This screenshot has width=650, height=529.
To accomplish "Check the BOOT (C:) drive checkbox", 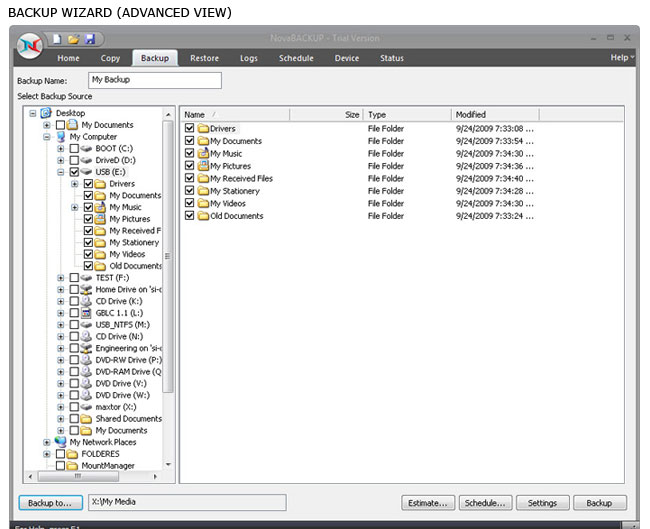I will tap(74, 148).
